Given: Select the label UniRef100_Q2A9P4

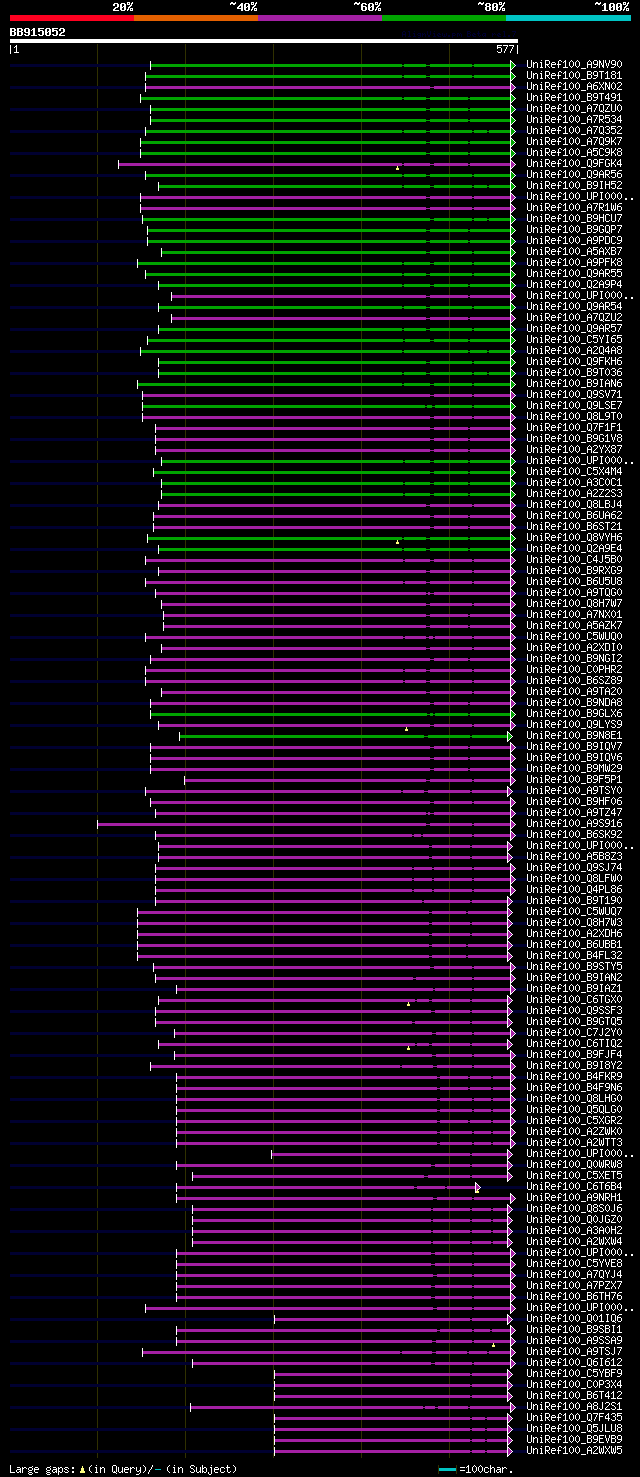Looking at the screenshot, I should pos(574,285).
